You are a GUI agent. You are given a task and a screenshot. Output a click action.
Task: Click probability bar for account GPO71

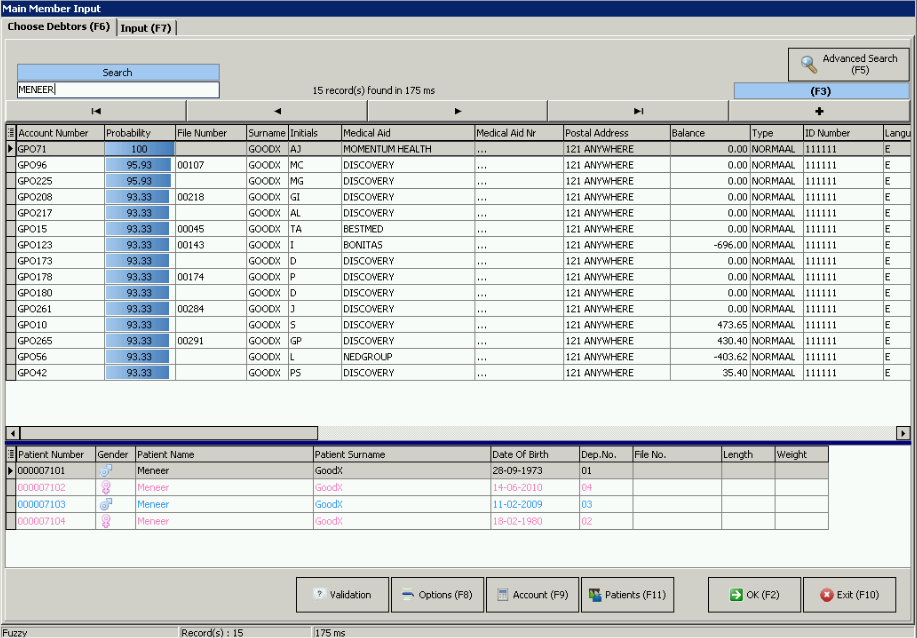point(139,149)
